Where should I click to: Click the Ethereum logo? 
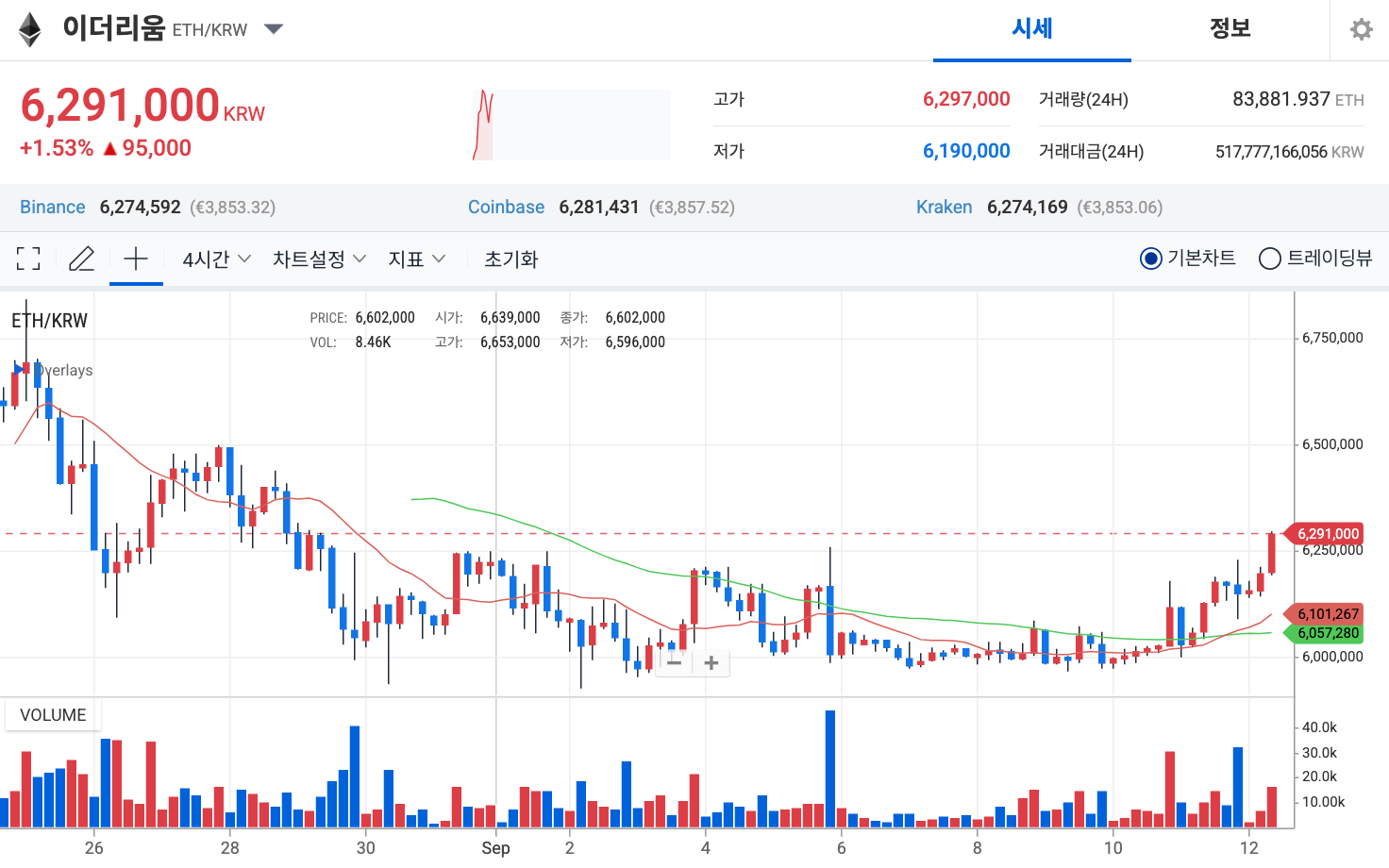coord(29,29)
